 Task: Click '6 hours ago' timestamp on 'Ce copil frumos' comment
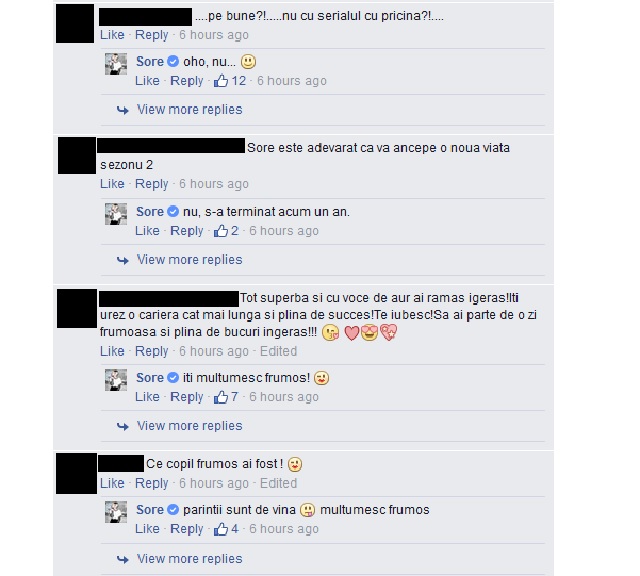(214, 483)
